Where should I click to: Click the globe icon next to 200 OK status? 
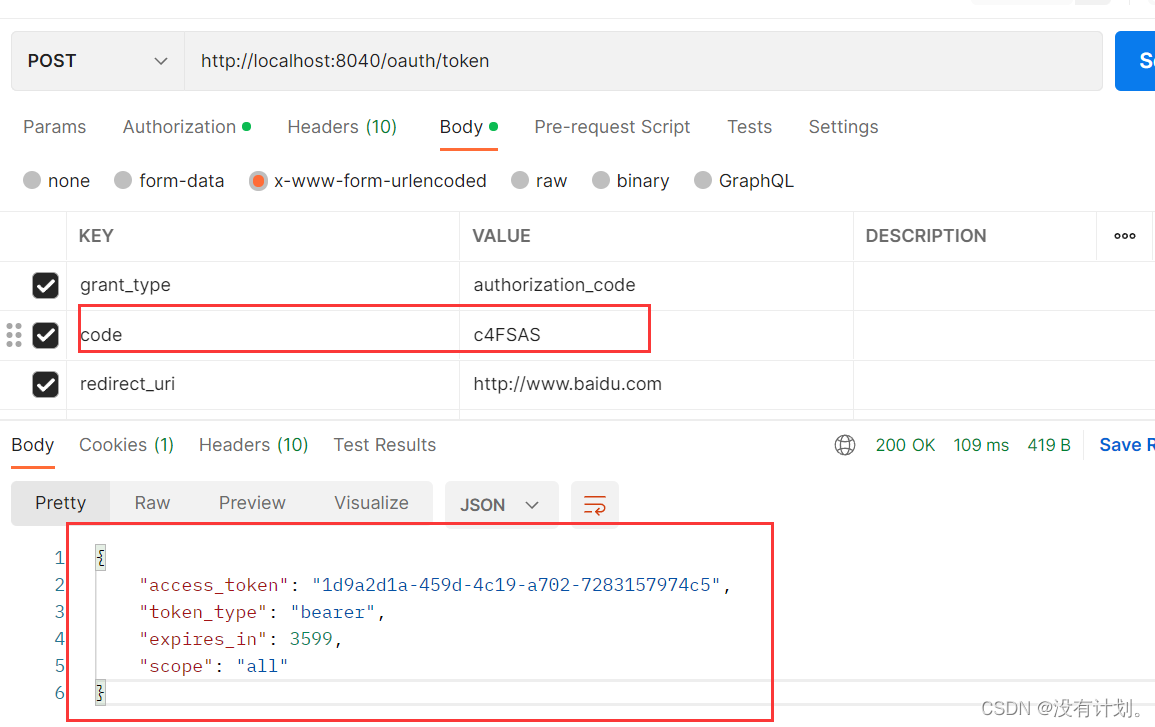point(845,445)
